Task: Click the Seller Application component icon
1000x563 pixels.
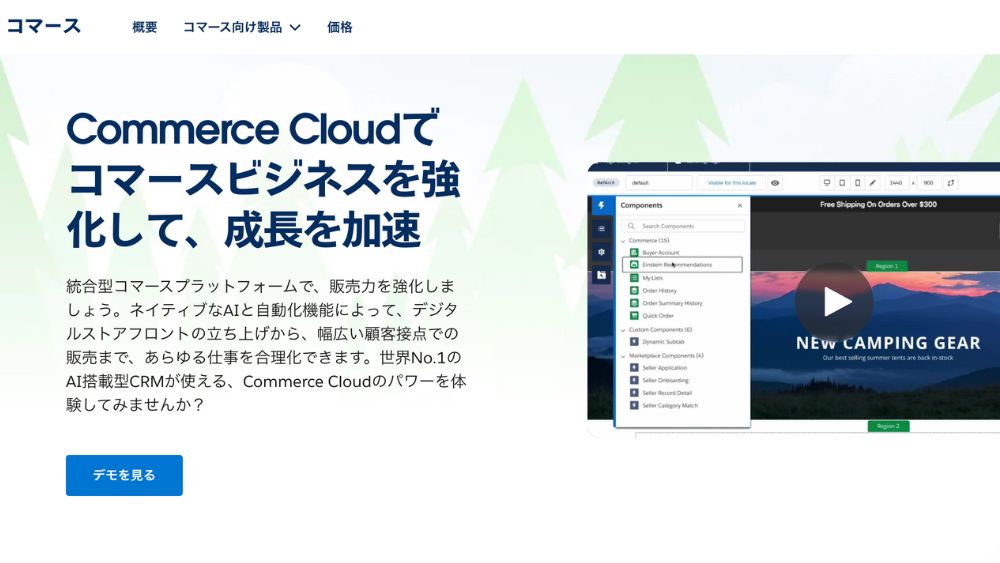Action: click(634, 367)
